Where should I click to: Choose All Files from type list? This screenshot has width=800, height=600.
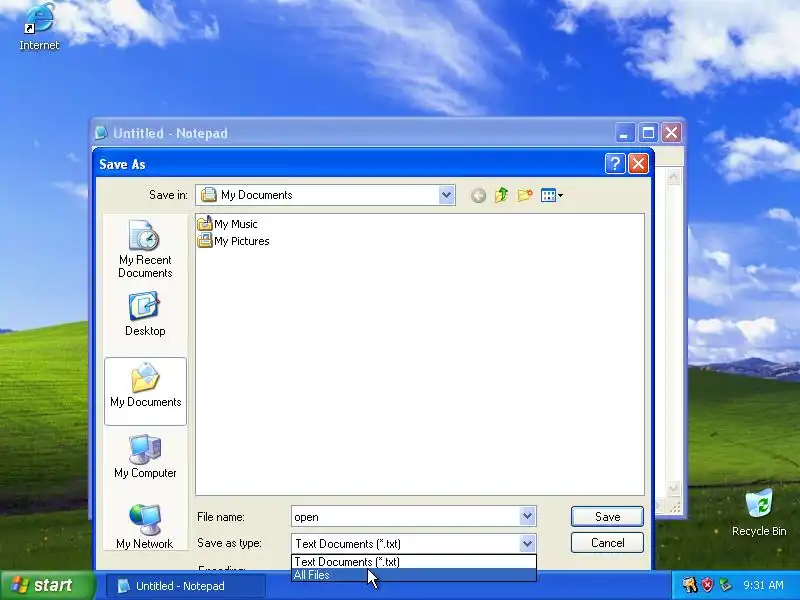tap(414, 575)
